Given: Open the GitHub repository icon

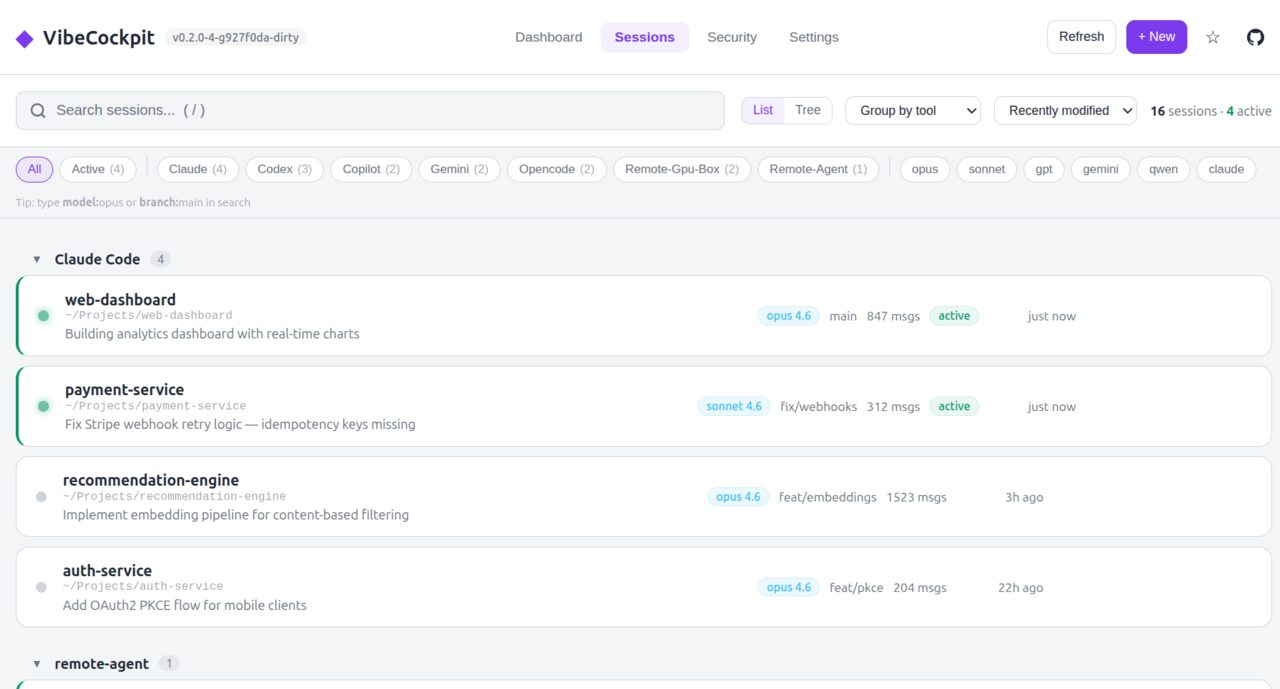Looking at the screenshot, I should (1255, 37).
